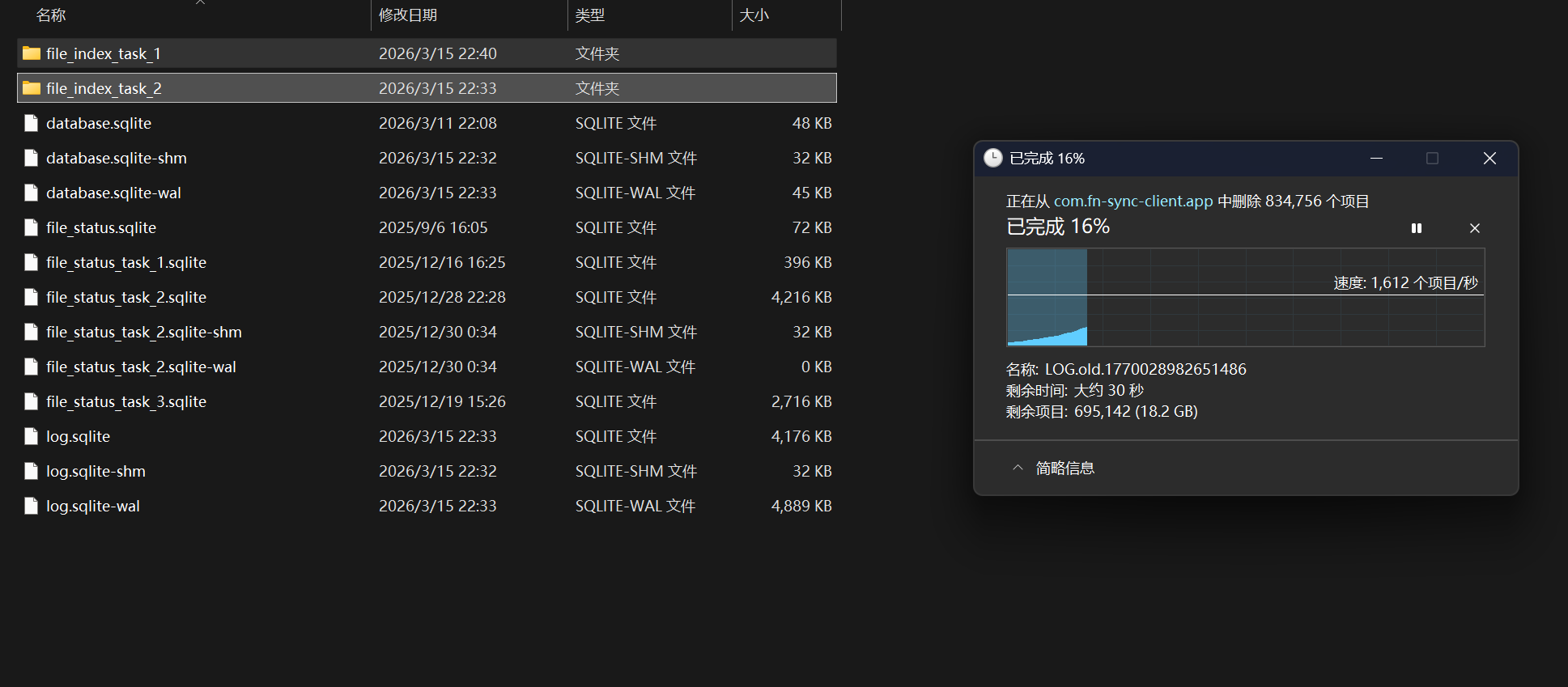Sort files by the 修改日期 column header

(x=408, y=15)
